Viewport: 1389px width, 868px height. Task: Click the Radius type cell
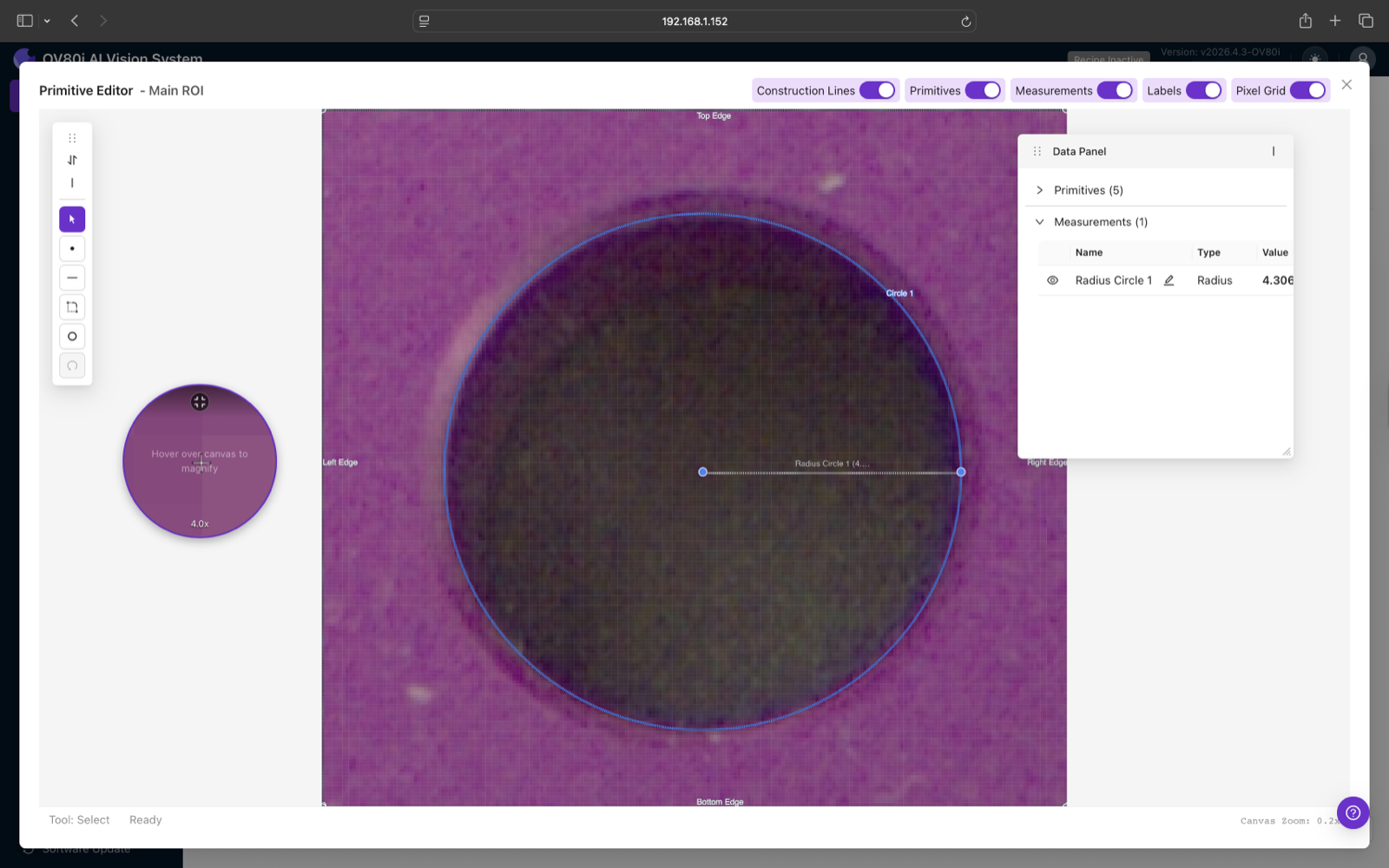pos(1215,280)
